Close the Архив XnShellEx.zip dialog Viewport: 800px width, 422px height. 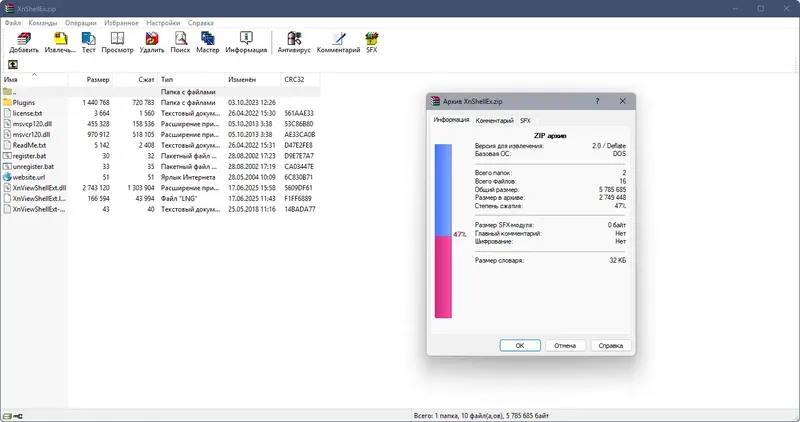[622, 101]
